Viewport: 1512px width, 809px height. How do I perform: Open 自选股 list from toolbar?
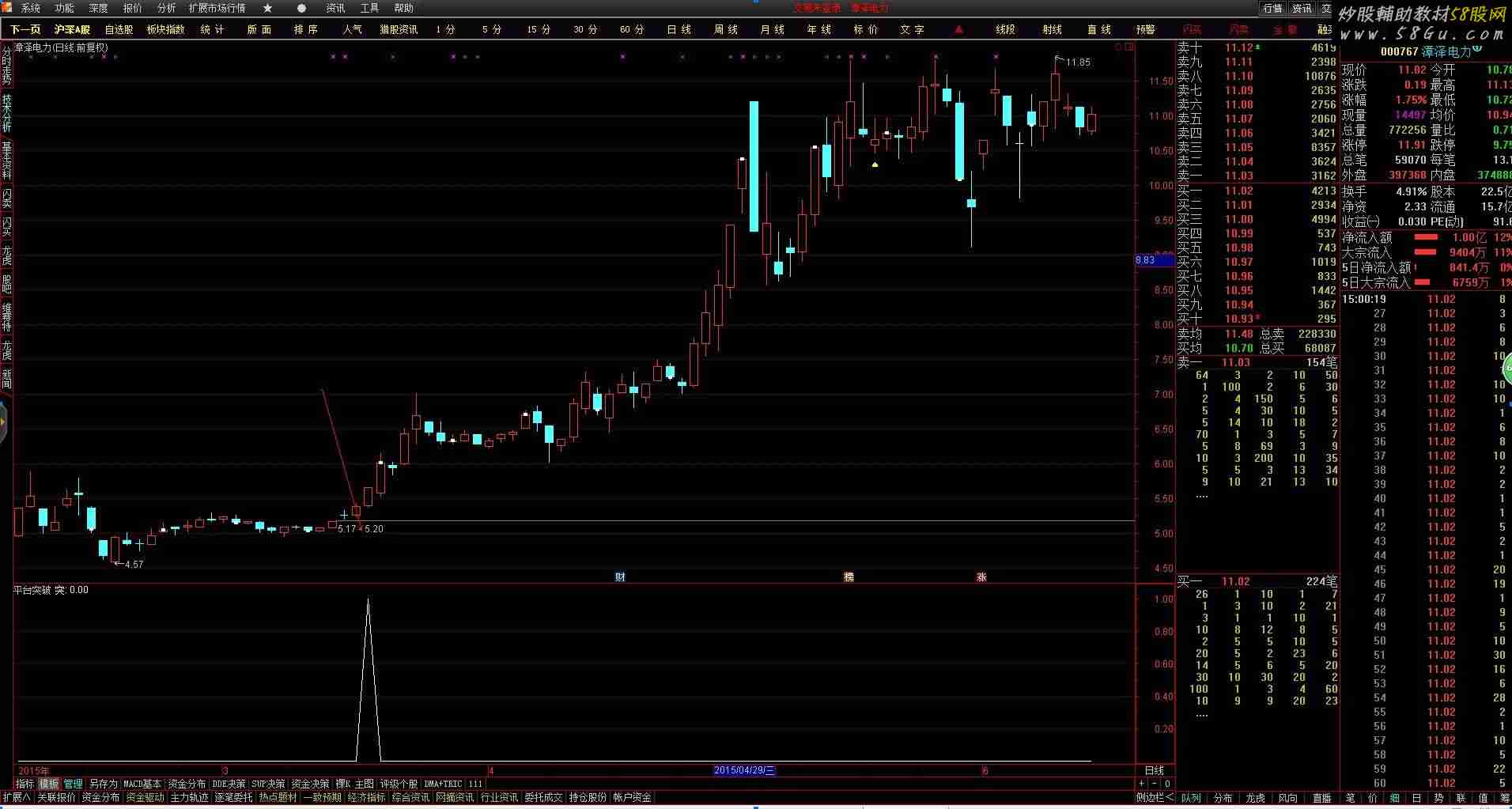pos(119,29)
